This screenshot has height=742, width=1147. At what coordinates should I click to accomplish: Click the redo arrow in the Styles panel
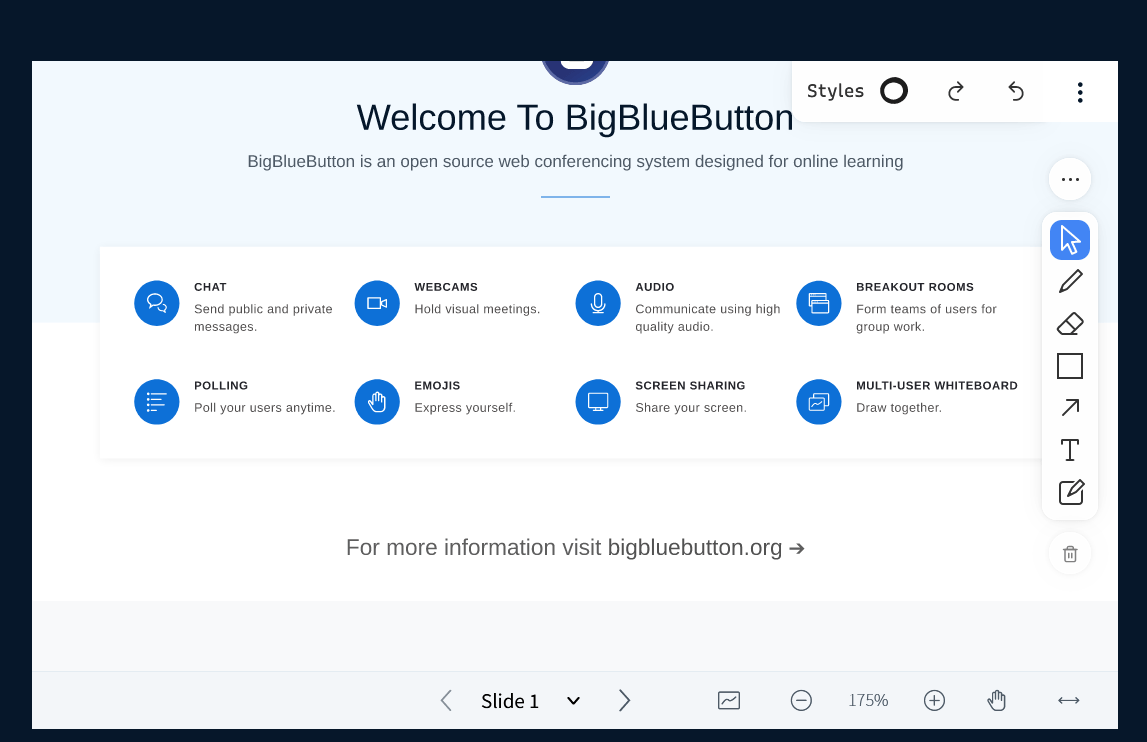955,91
